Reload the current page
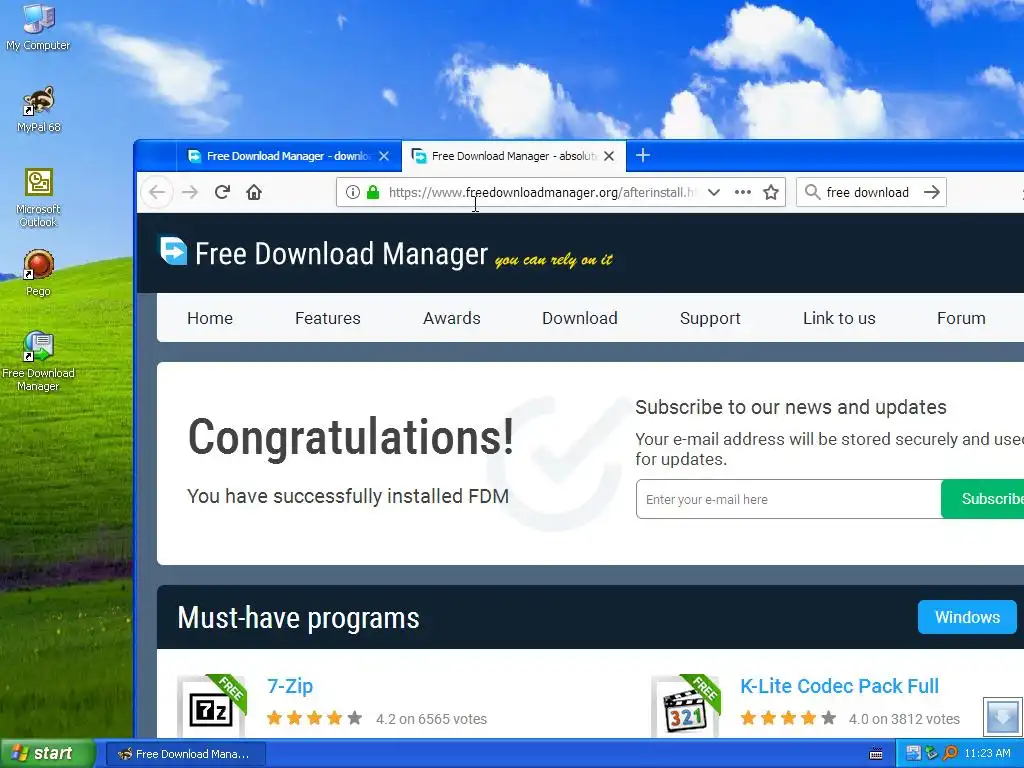 click(222, 192)
